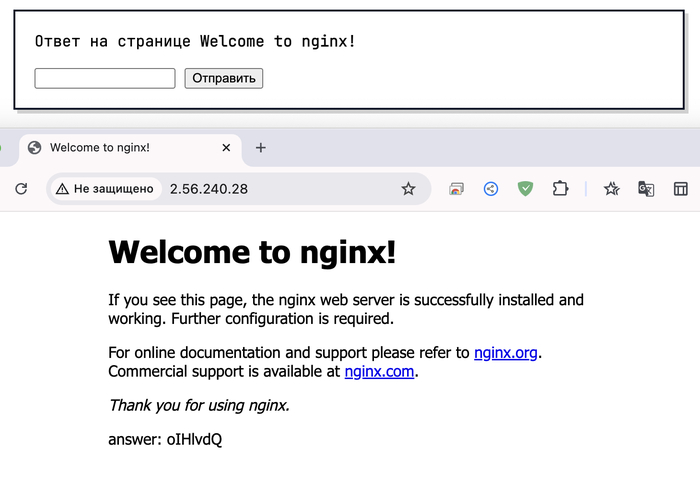Open the green shield ad blocker extension
The image size is (700, 484).
click(525, 188)
